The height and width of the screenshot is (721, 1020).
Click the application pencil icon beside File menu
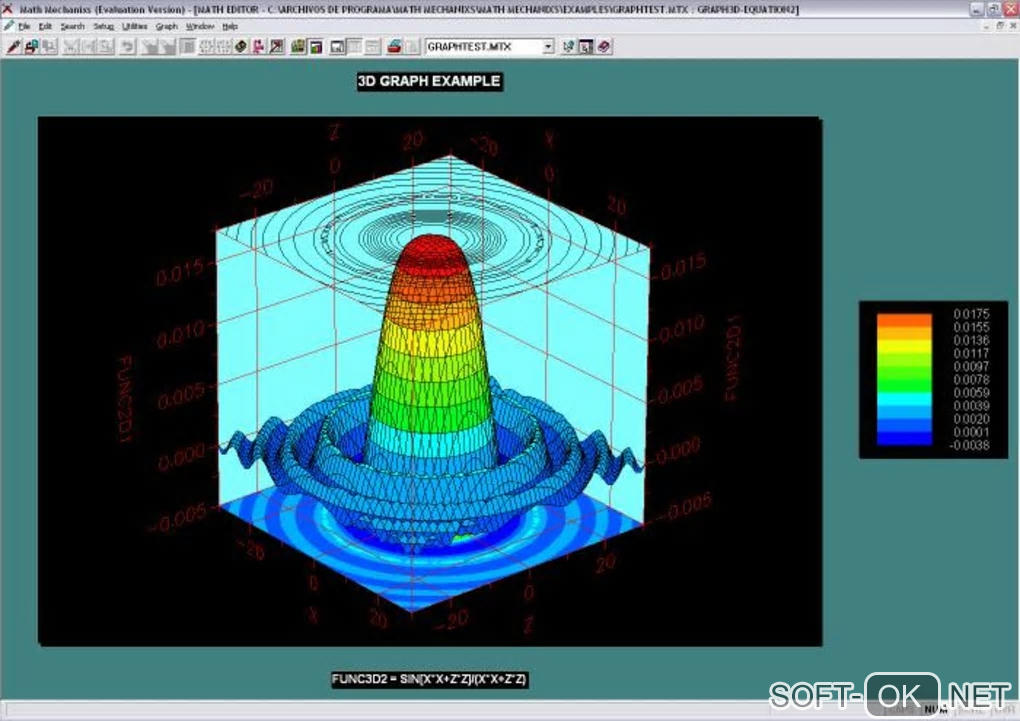pyautogui.click(x=8, y=26)
